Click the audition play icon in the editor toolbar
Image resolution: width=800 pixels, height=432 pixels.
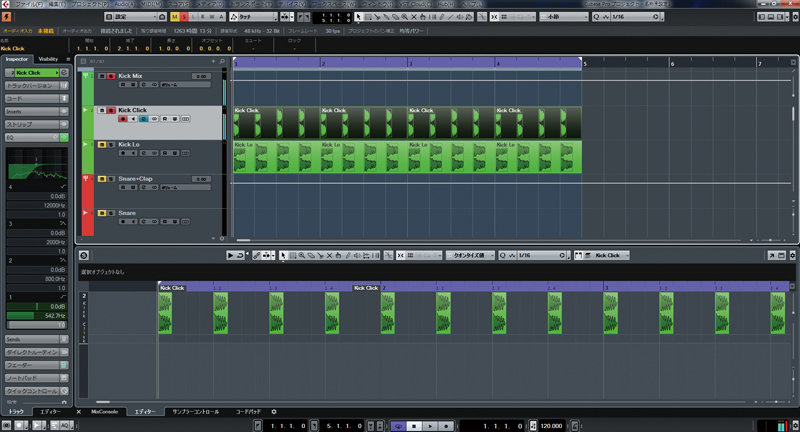coord(230,256)
